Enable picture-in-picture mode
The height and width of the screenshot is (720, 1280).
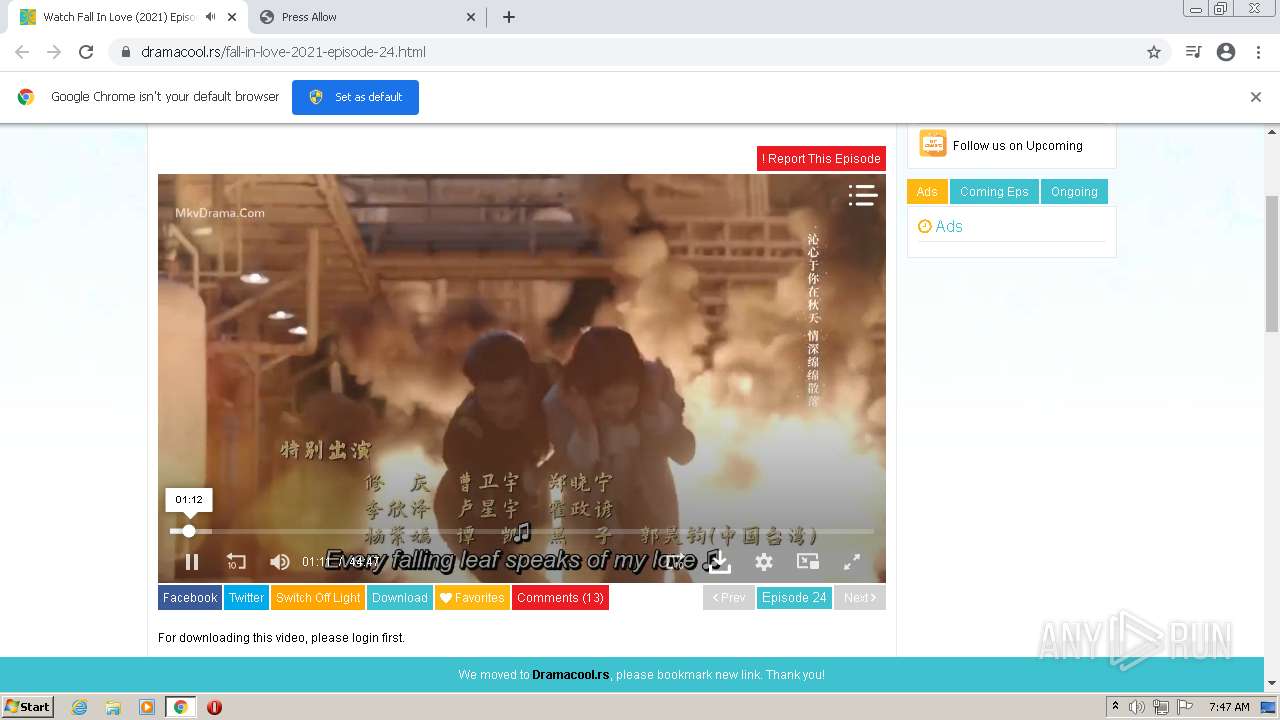pos(808,562)
